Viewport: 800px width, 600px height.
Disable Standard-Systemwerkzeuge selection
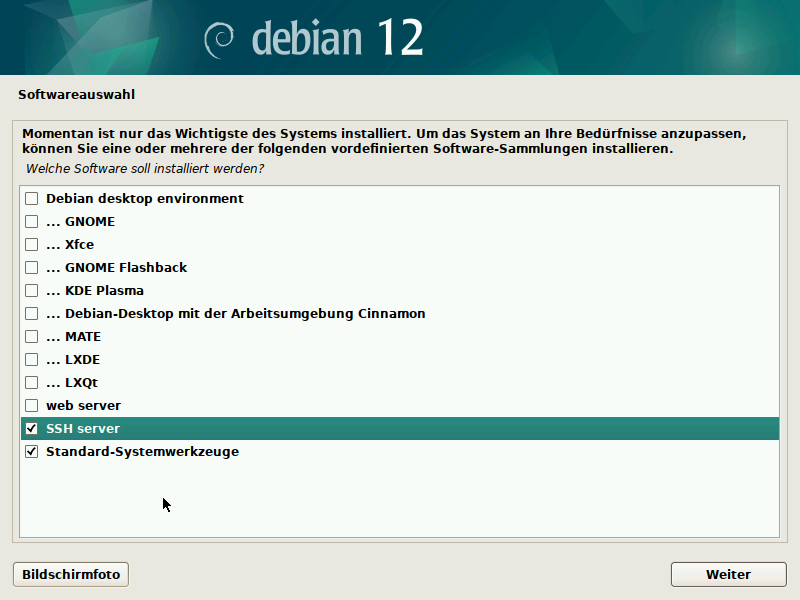pyautogui.click(x=31, y=451)
